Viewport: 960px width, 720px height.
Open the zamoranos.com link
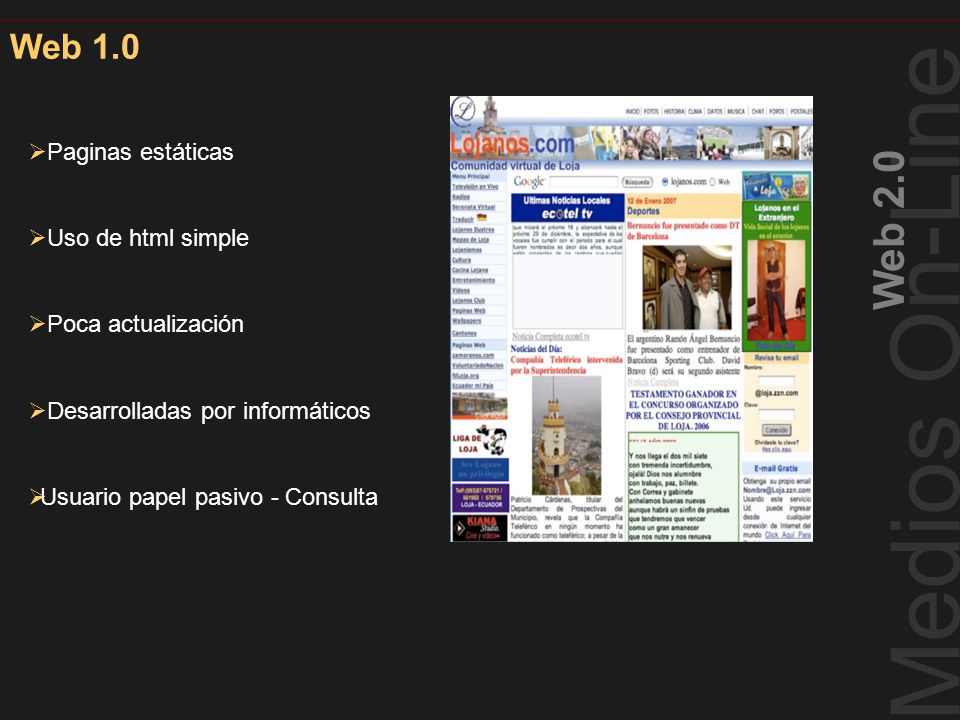coord(473,356)
